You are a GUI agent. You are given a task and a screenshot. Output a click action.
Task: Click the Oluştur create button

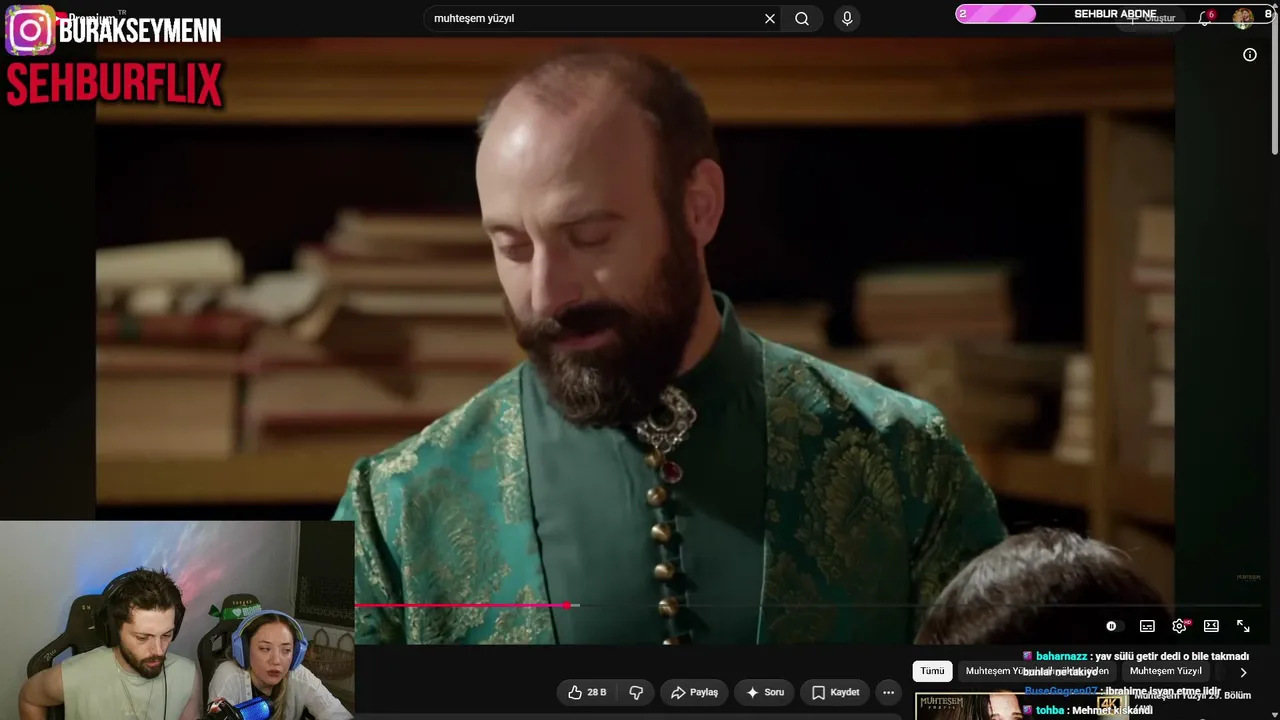1152,18
